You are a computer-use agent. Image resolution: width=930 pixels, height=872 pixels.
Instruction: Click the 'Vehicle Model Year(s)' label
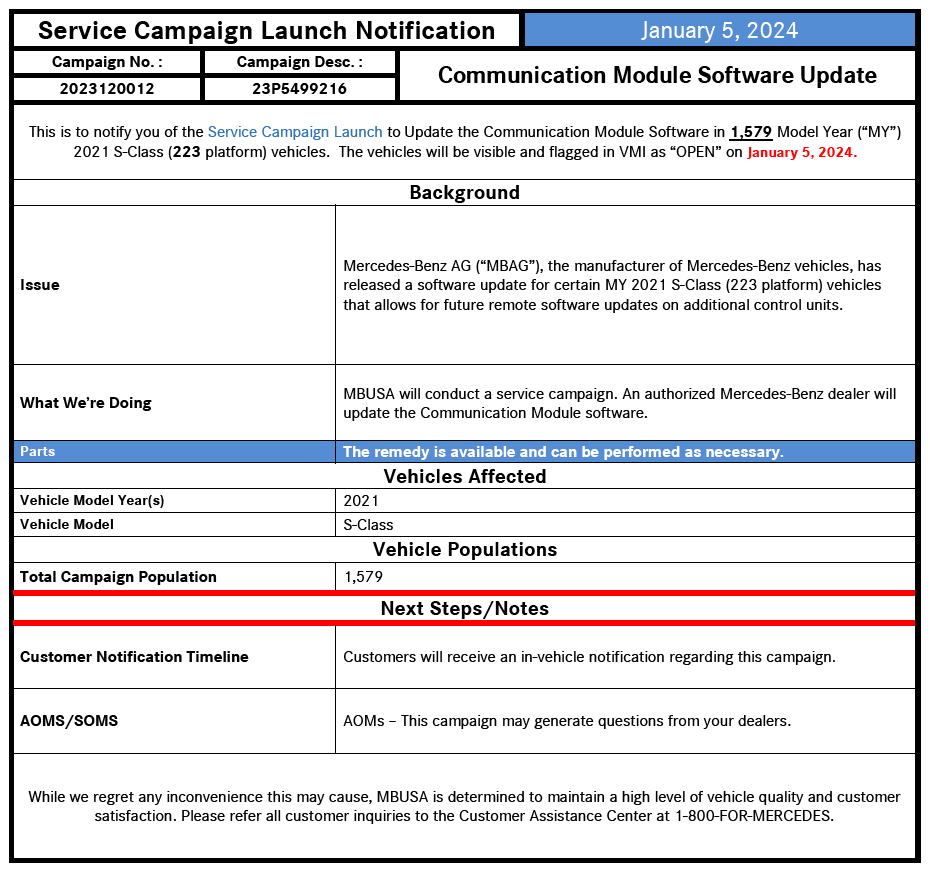click(92, 501)
